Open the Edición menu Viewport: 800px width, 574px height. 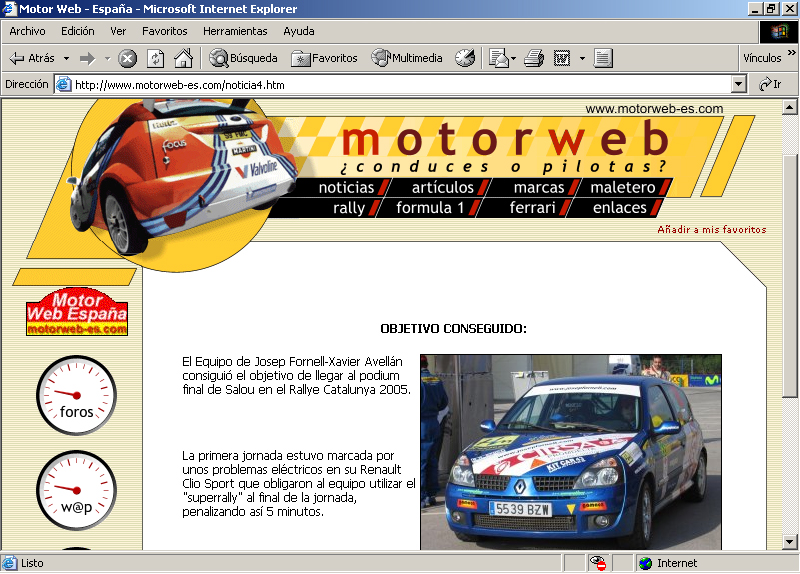click(x=78, y=31)
